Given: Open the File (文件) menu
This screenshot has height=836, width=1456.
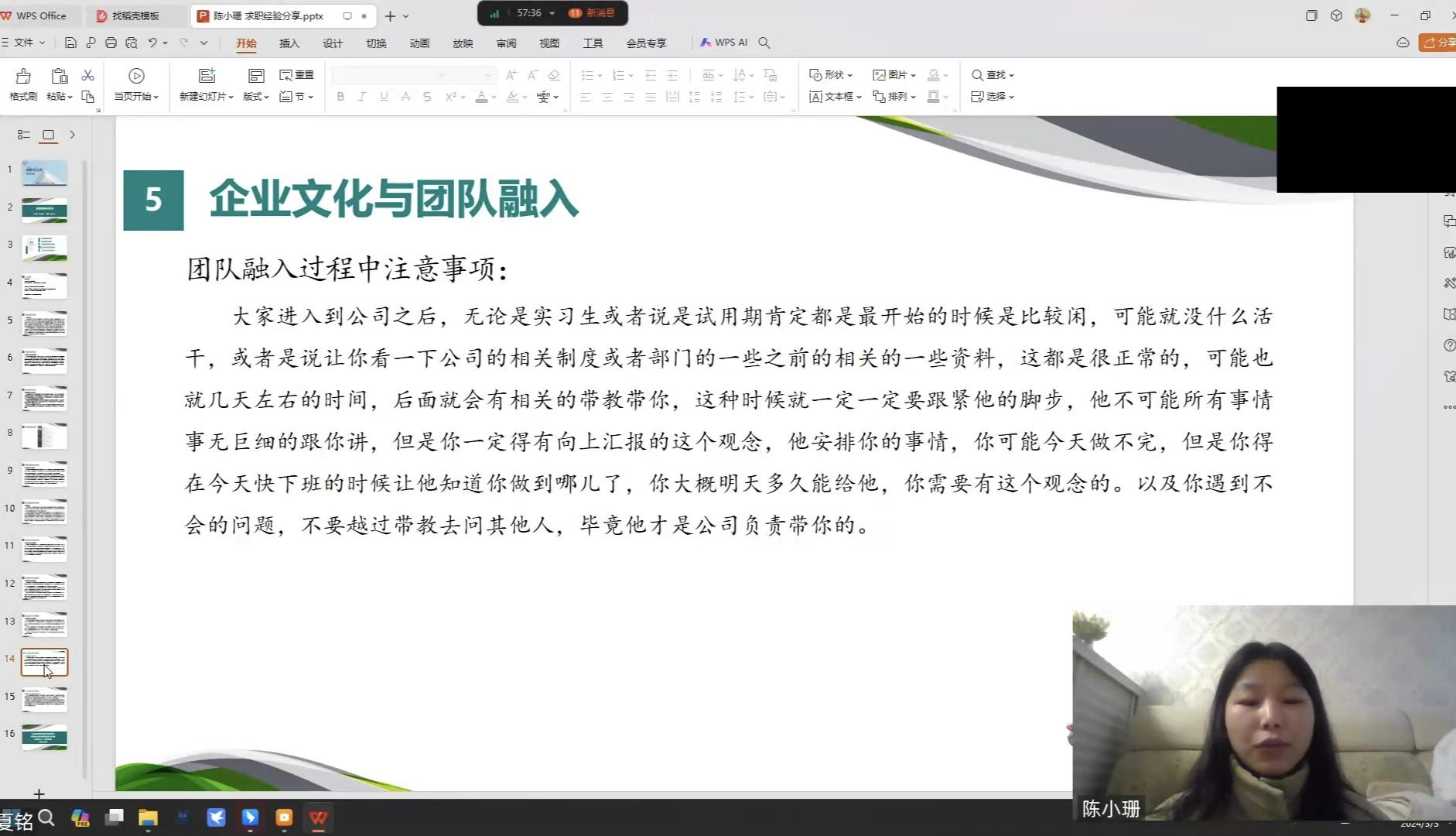Looking at the screenshot, I should (24, 43).
